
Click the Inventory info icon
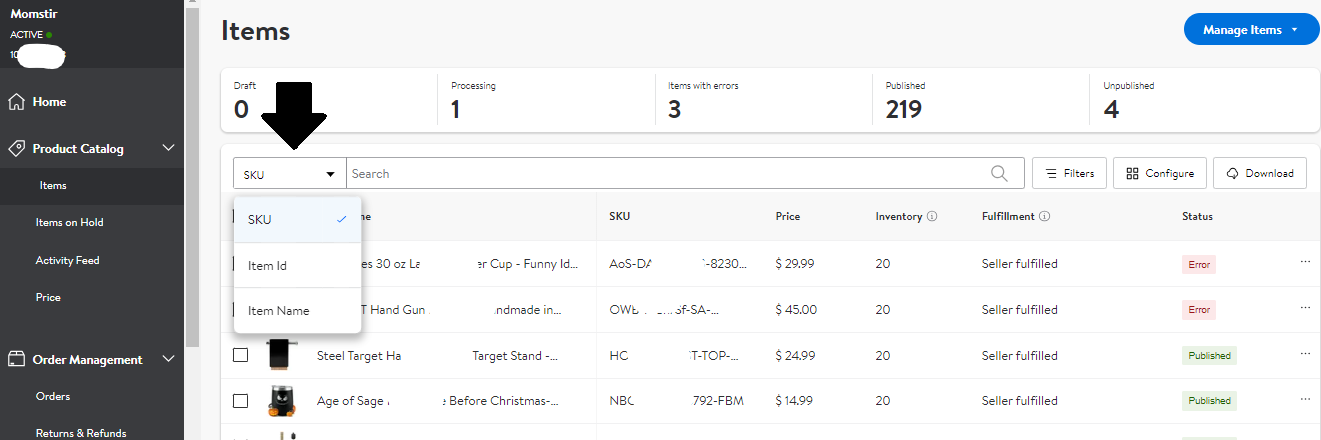pyautogui.click(x=932, y=216)
